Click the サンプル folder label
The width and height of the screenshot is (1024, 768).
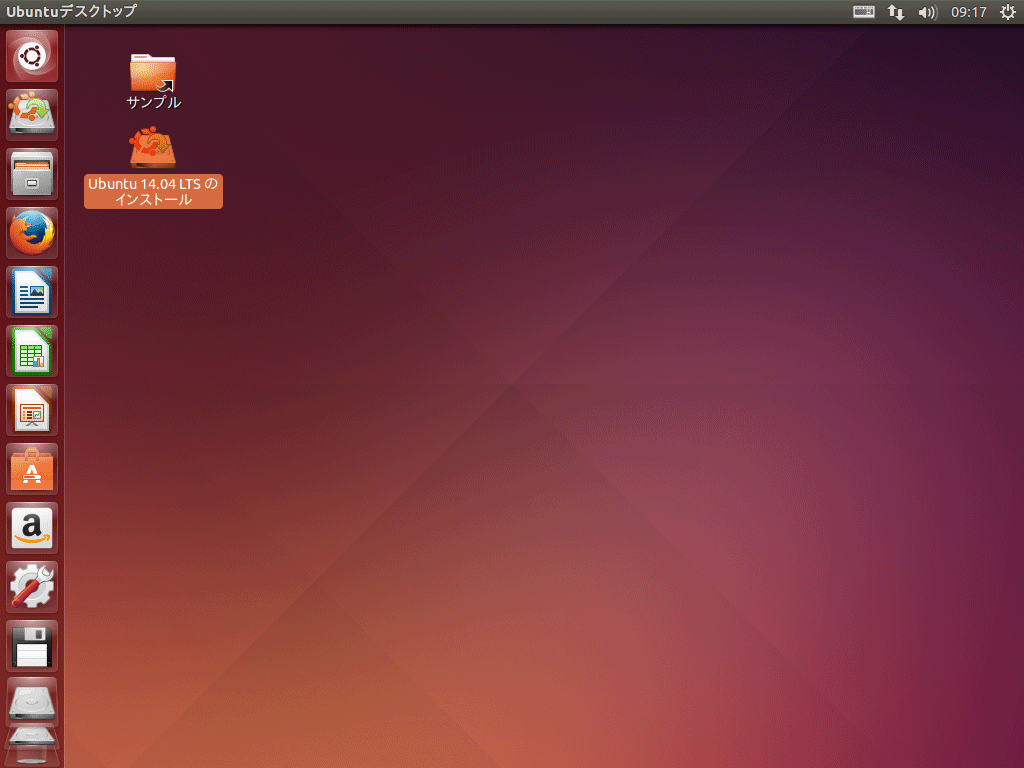[x=153, y=102]
